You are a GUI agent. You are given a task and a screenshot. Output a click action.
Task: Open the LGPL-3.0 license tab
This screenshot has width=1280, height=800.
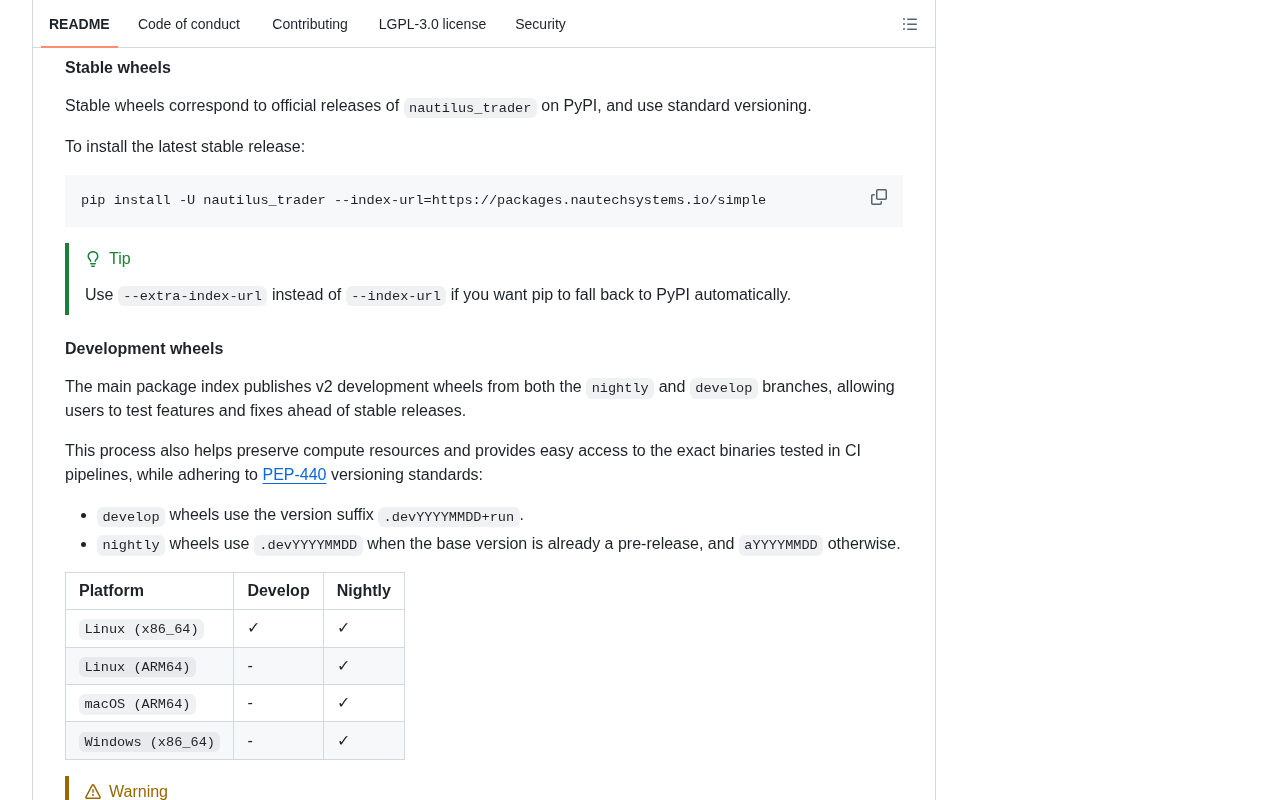coord(432,24)
